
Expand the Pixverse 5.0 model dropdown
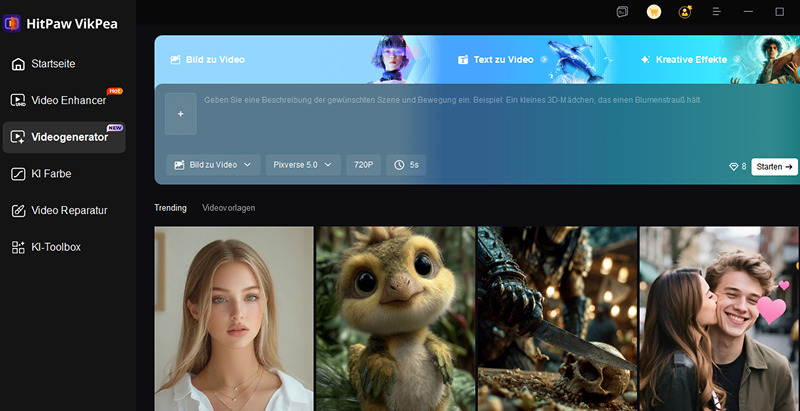coord(303,165)
